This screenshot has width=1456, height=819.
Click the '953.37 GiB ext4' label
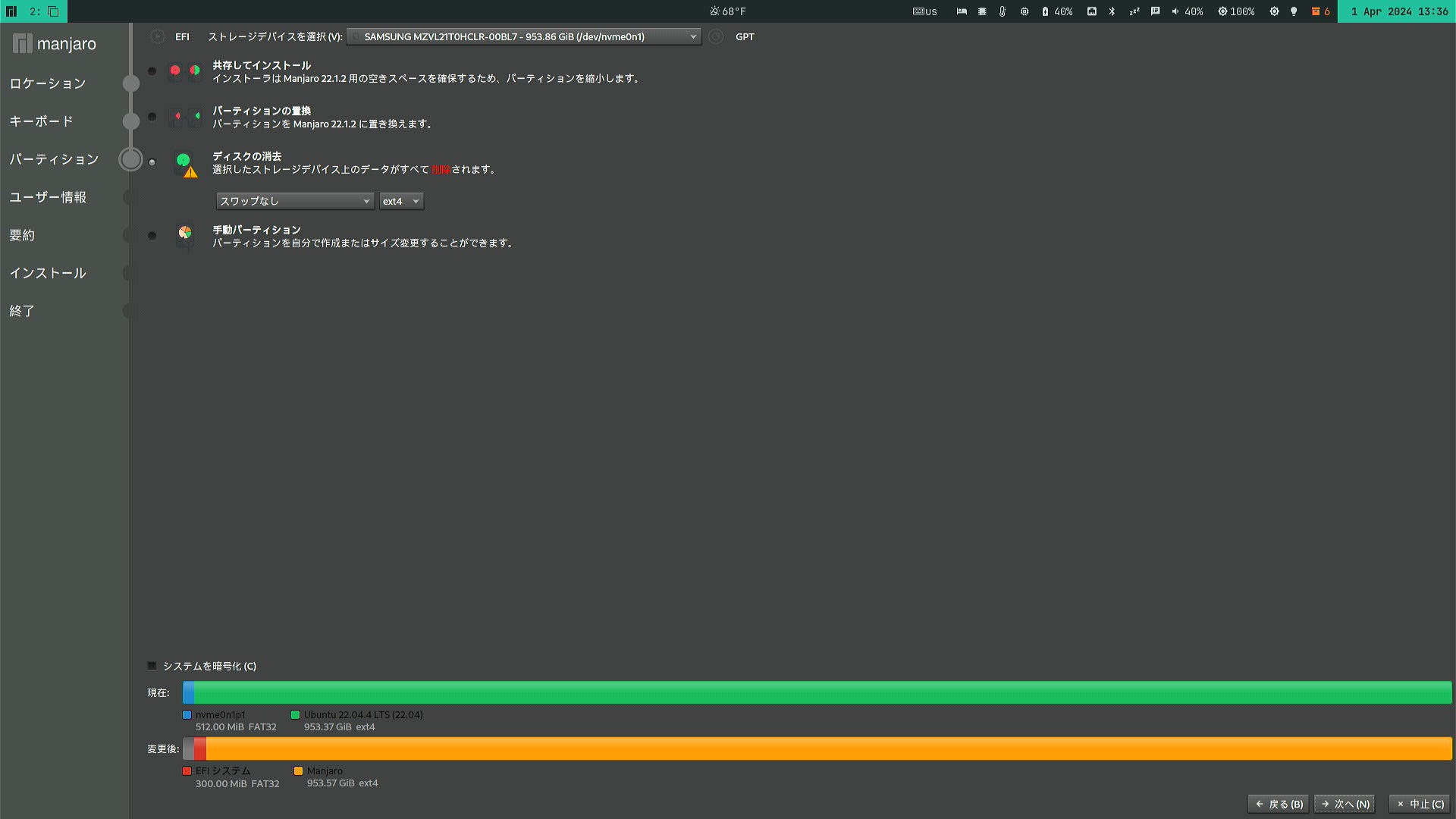340,726
